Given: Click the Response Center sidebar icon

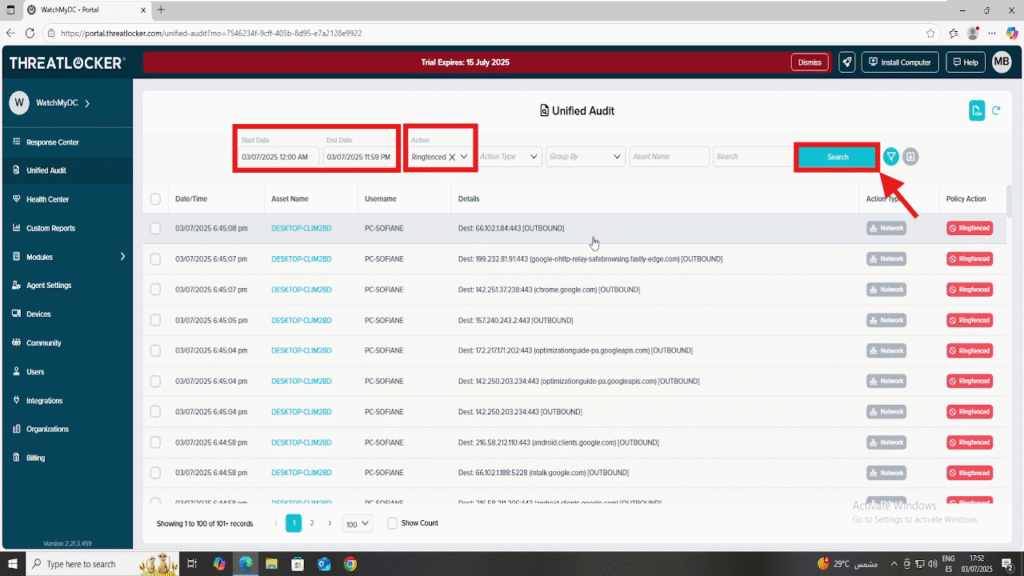Looking at the screenshot, I should 16,142.
